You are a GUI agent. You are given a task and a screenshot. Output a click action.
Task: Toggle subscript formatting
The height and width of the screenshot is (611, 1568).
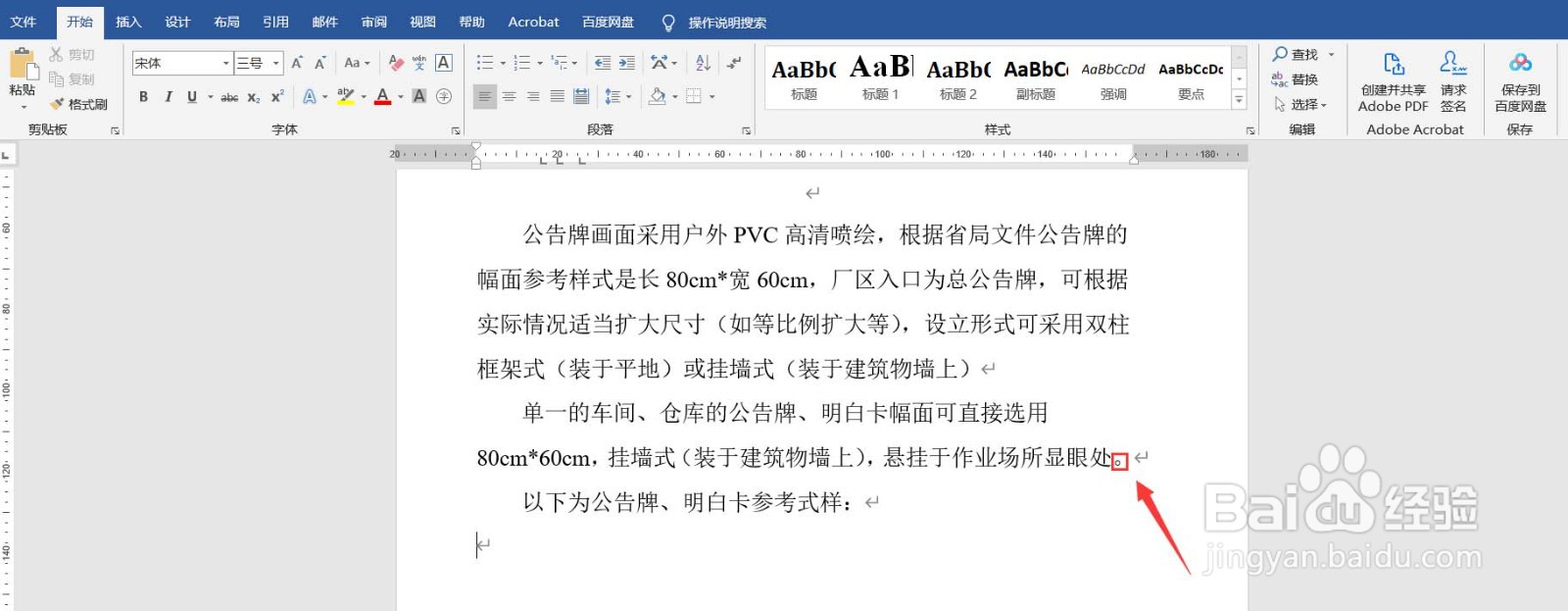pyautogui.click(x=253, y=96)
